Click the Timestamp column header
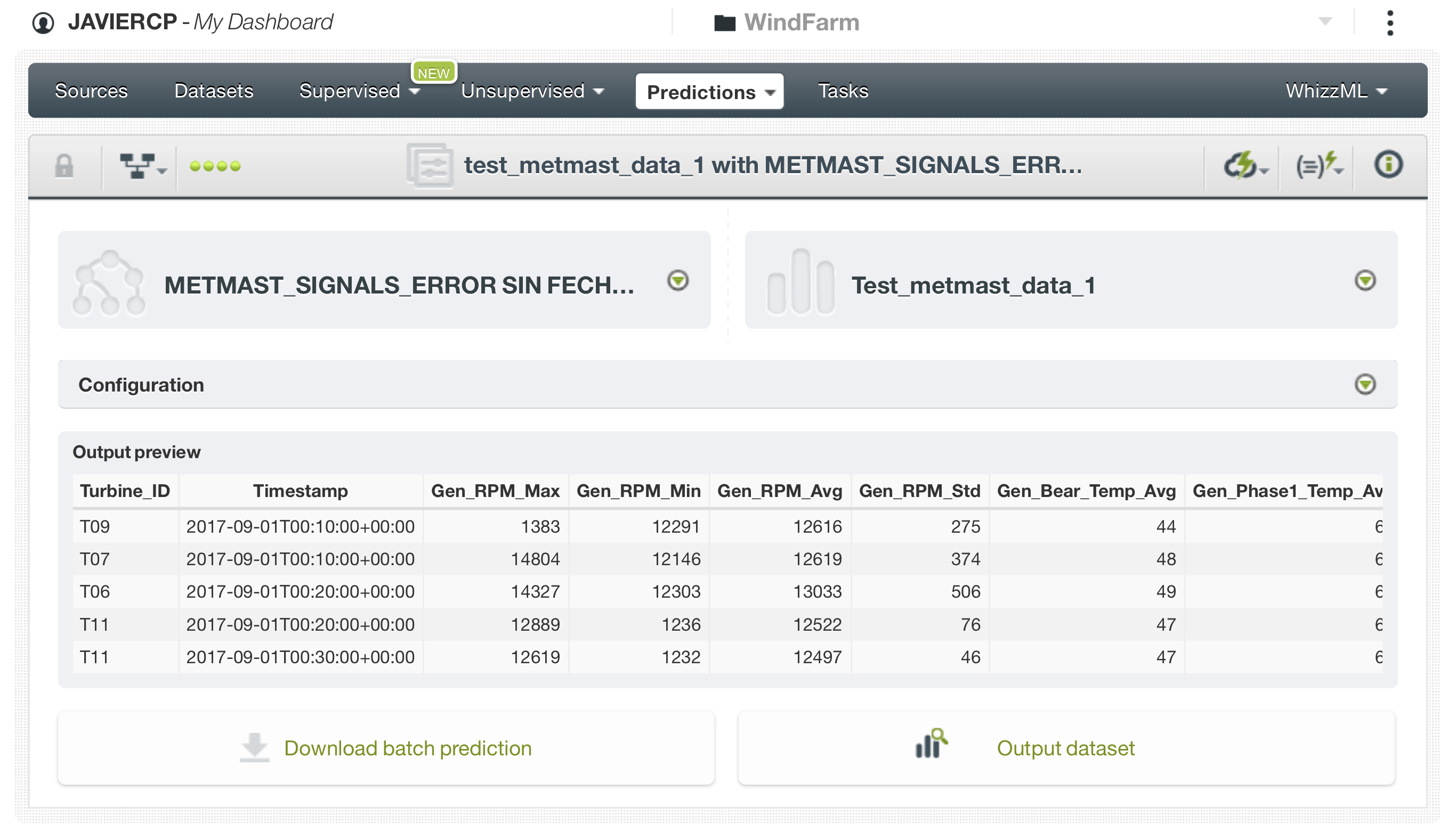 [x=301, y=491]
